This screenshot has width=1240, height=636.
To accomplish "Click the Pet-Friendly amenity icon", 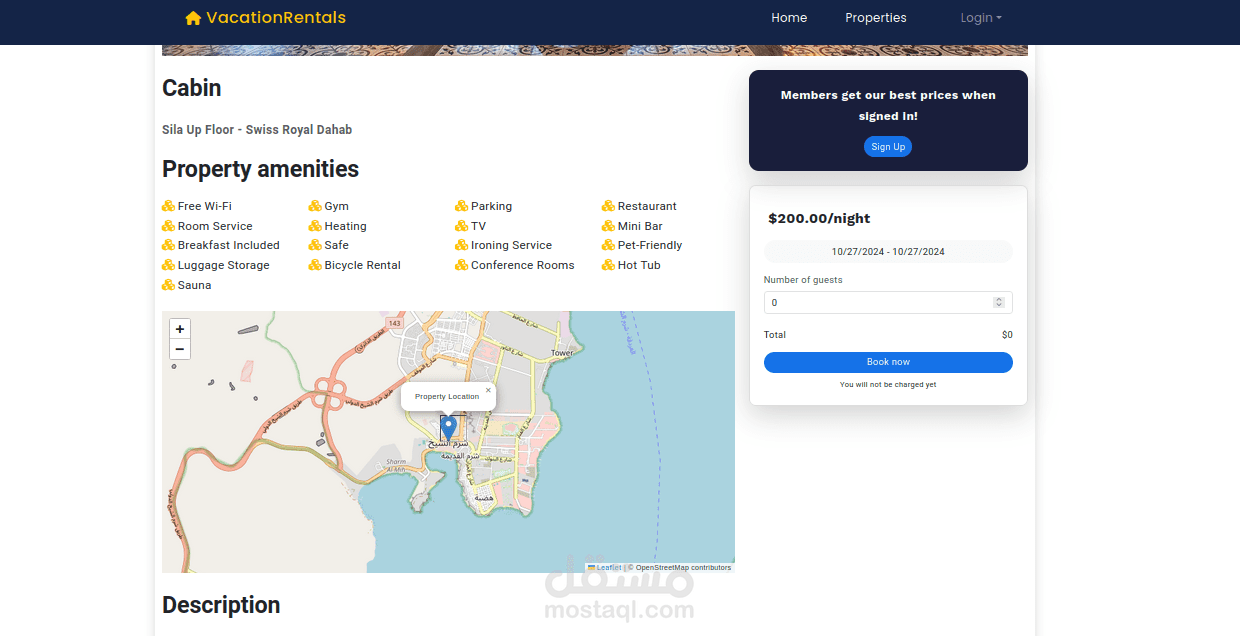I will (x=608, y=245).
